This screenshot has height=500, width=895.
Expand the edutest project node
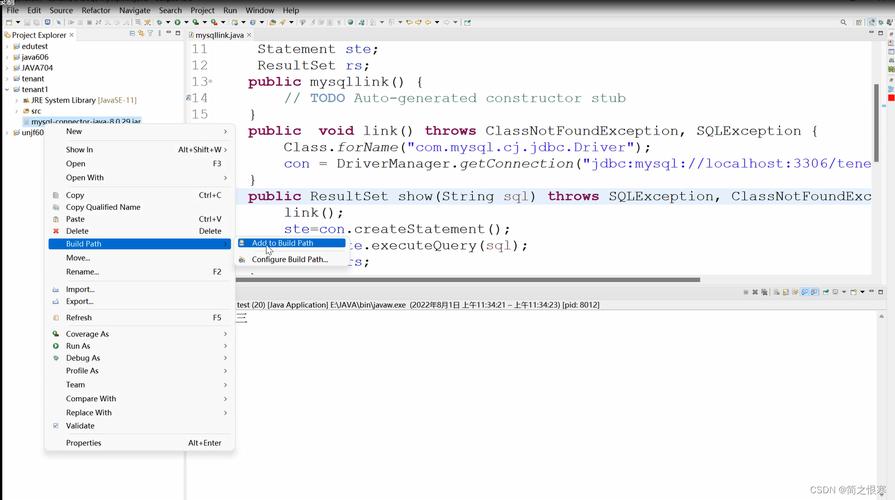[6, 46]
